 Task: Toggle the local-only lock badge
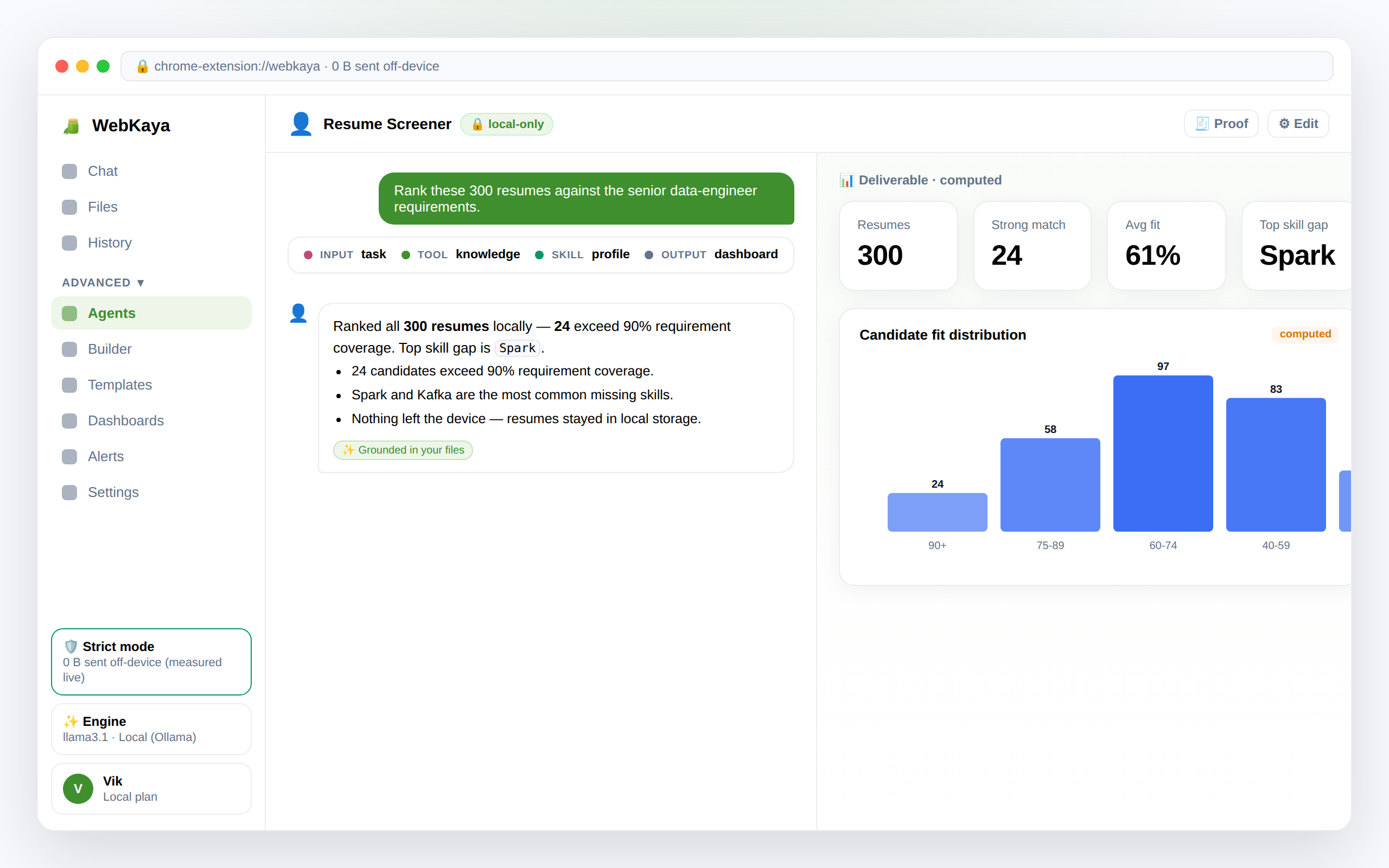(507, 124)
